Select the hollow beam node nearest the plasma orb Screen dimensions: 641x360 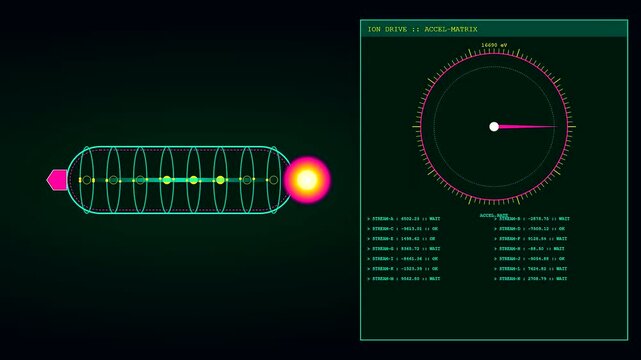point(273,180)
